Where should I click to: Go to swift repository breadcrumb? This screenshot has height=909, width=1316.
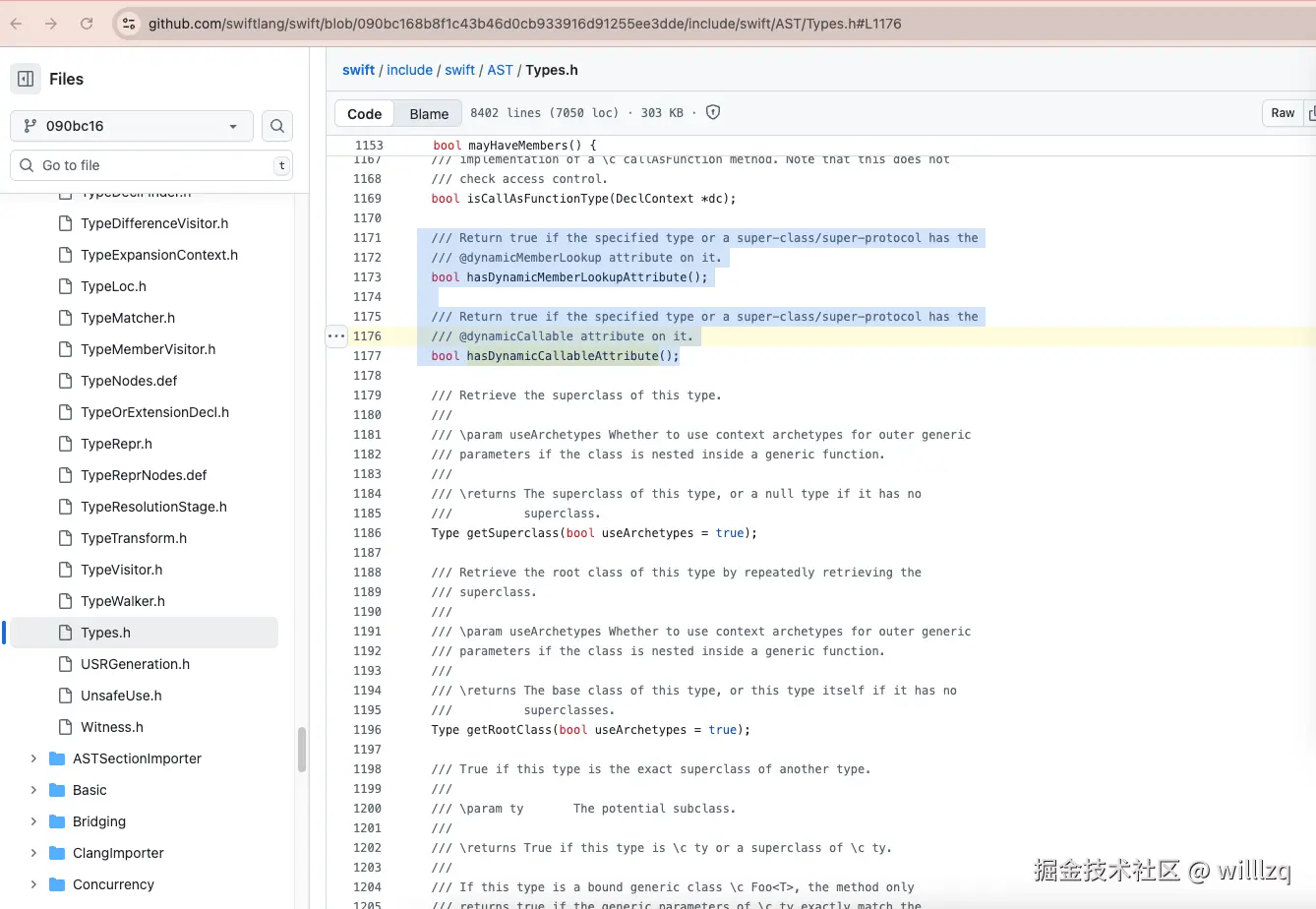point(358,70)
